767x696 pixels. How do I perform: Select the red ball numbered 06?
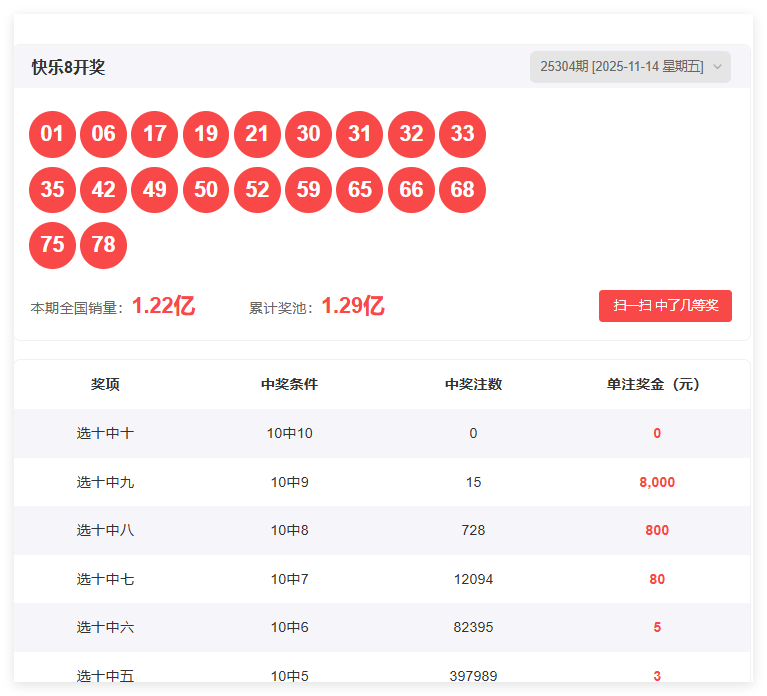tap(103, 134)
